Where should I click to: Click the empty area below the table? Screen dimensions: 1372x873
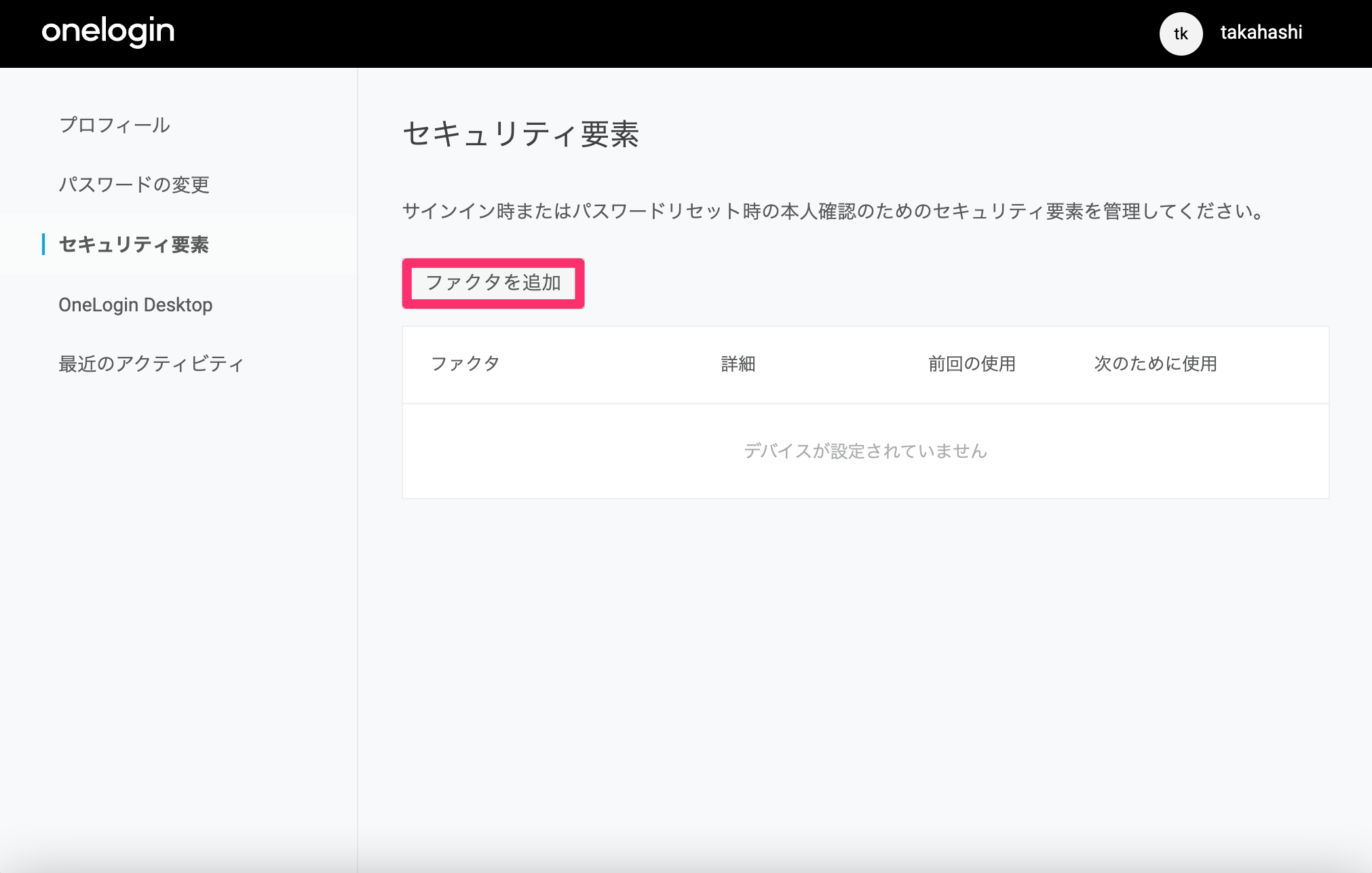point(865,678)
